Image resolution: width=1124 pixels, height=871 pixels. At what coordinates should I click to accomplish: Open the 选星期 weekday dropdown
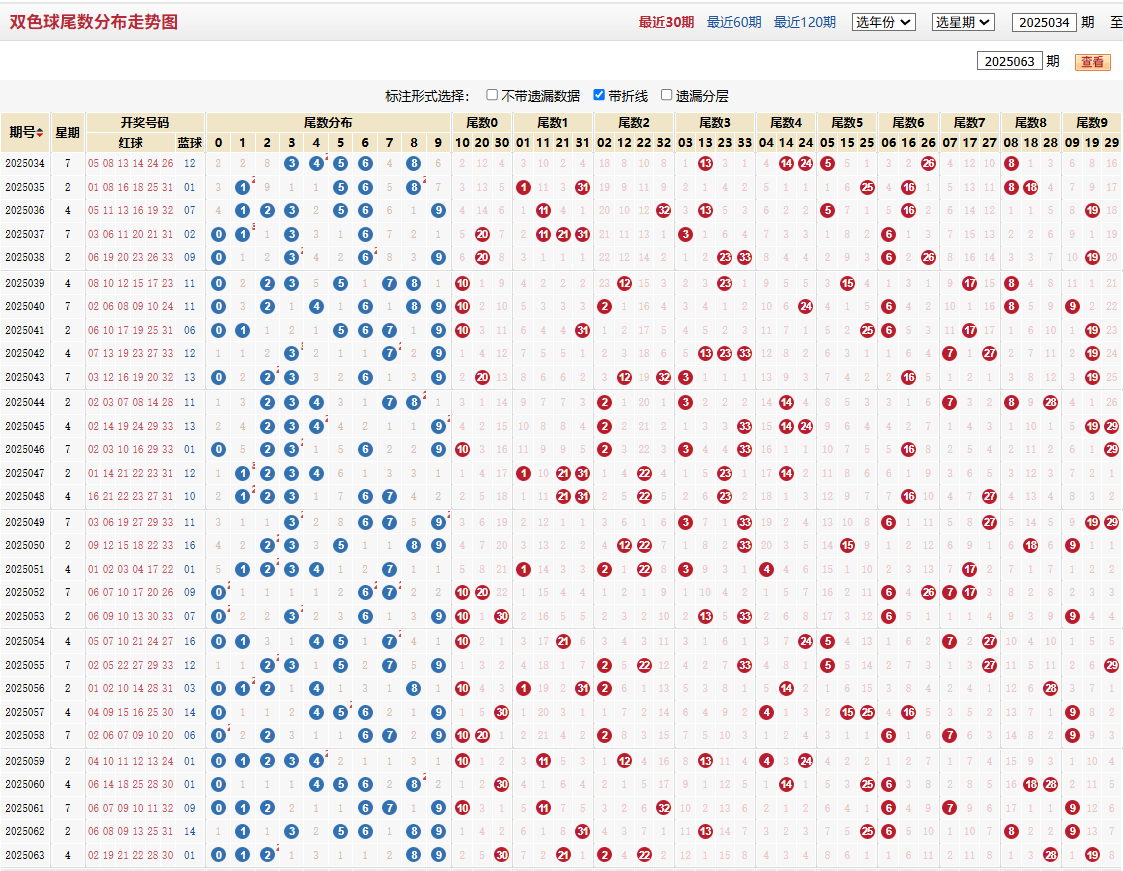pos(963,22)
